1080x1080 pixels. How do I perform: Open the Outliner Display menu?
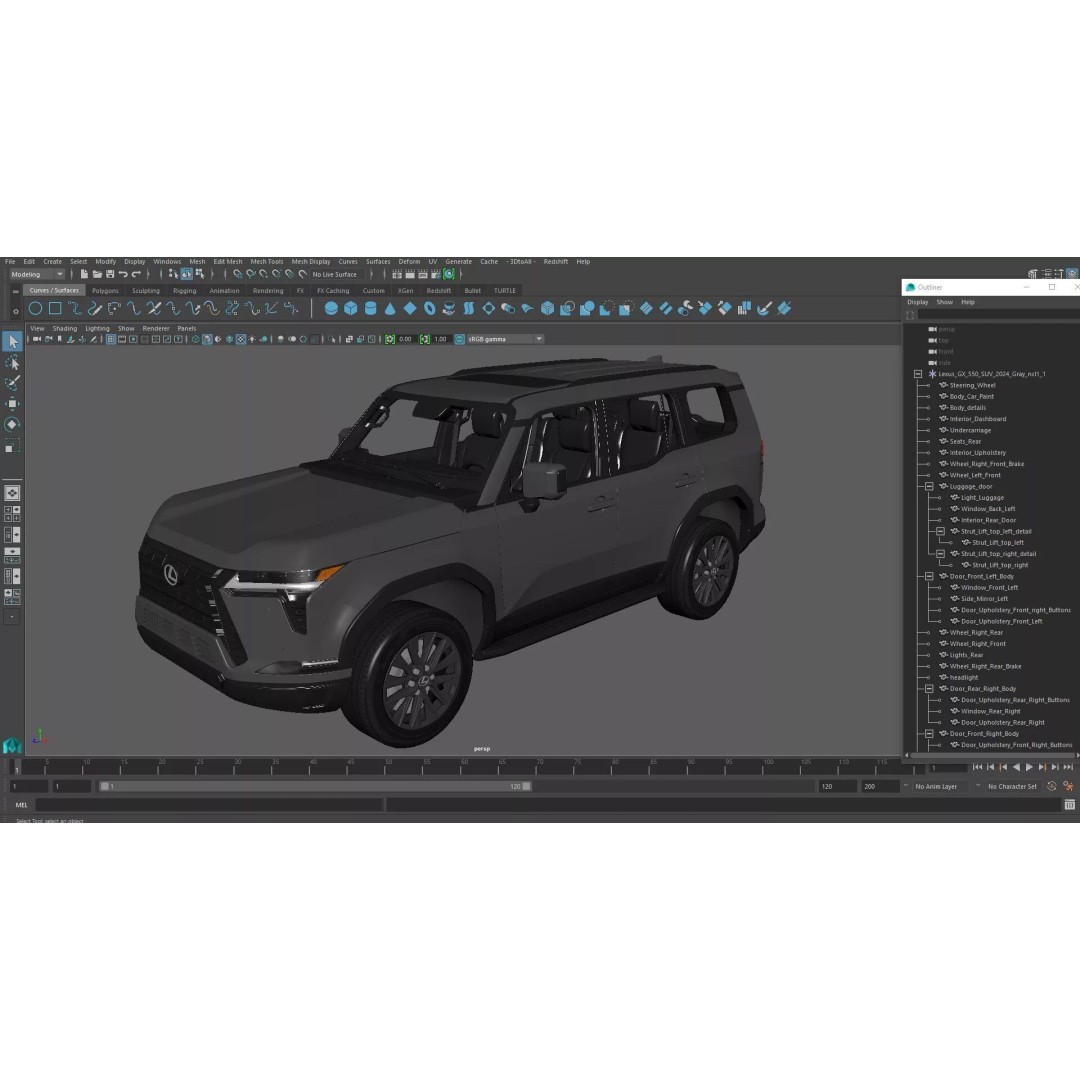917,302
